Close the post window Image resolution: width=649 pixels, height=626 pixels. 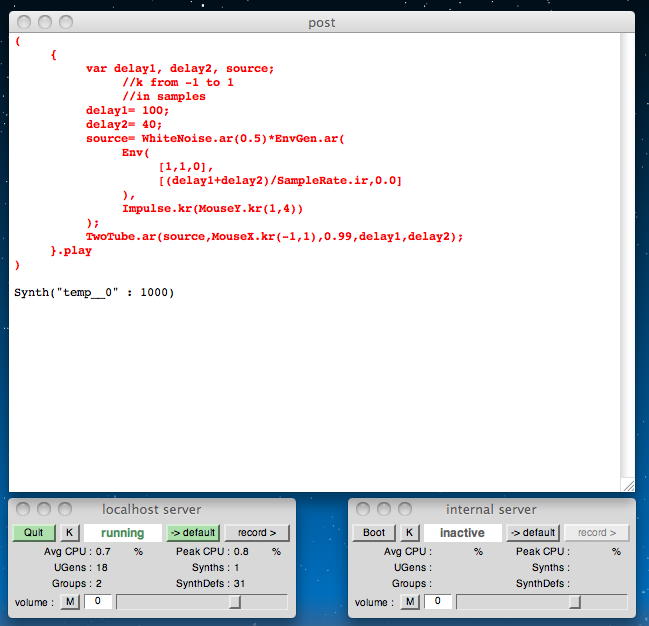pos(23,22)
